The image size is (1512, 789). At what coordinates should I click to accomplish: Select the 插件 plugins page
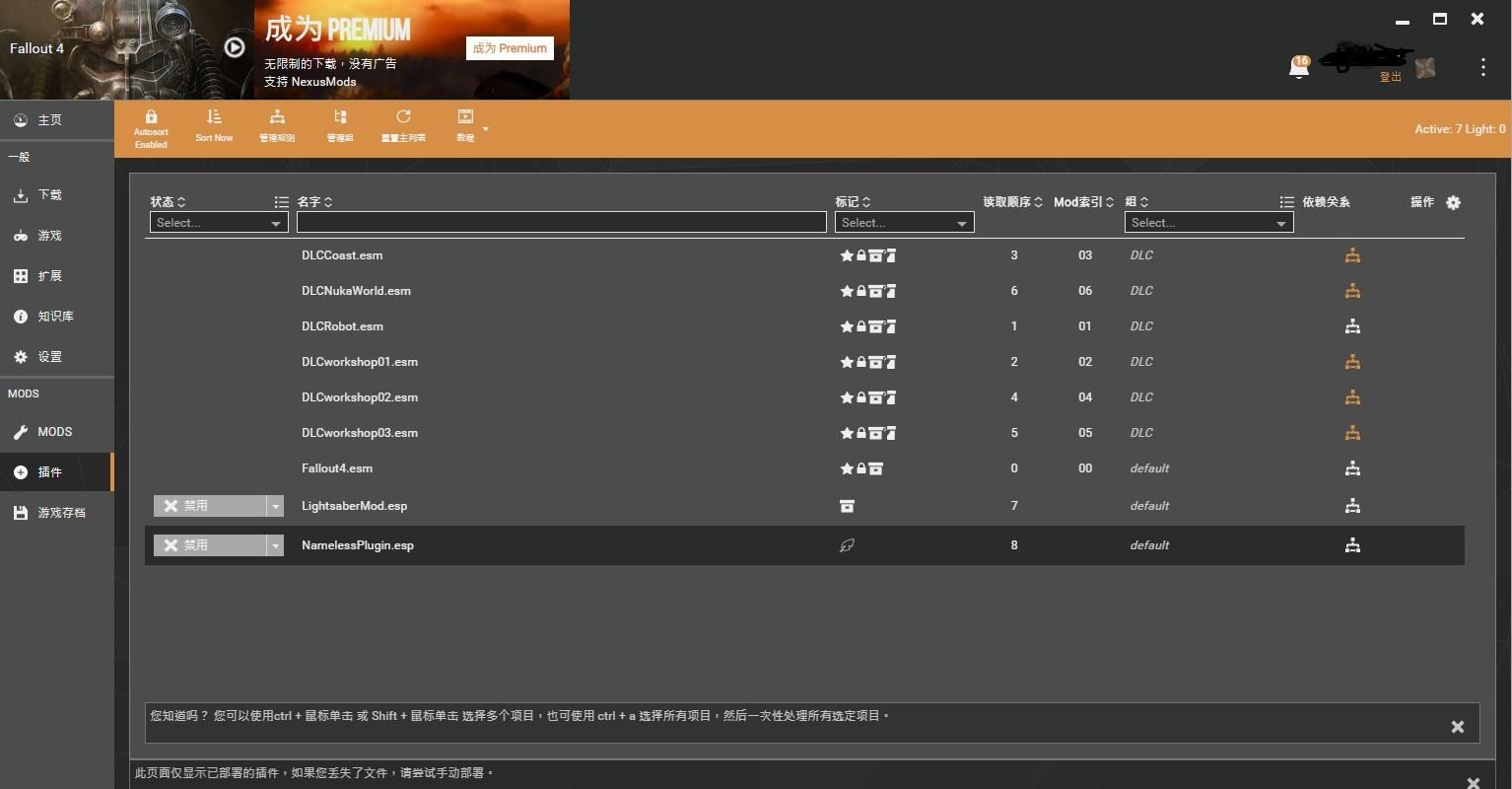pos(57,472)
